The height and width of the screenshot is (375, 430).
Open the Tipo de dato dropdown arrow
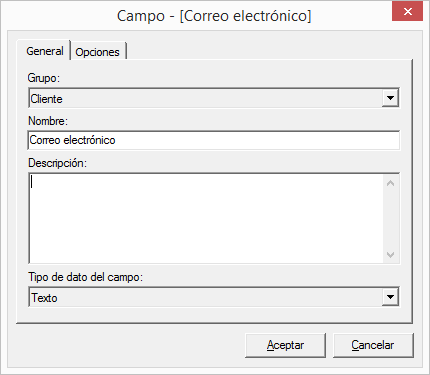pyautogui.click(x=390, y=297)
